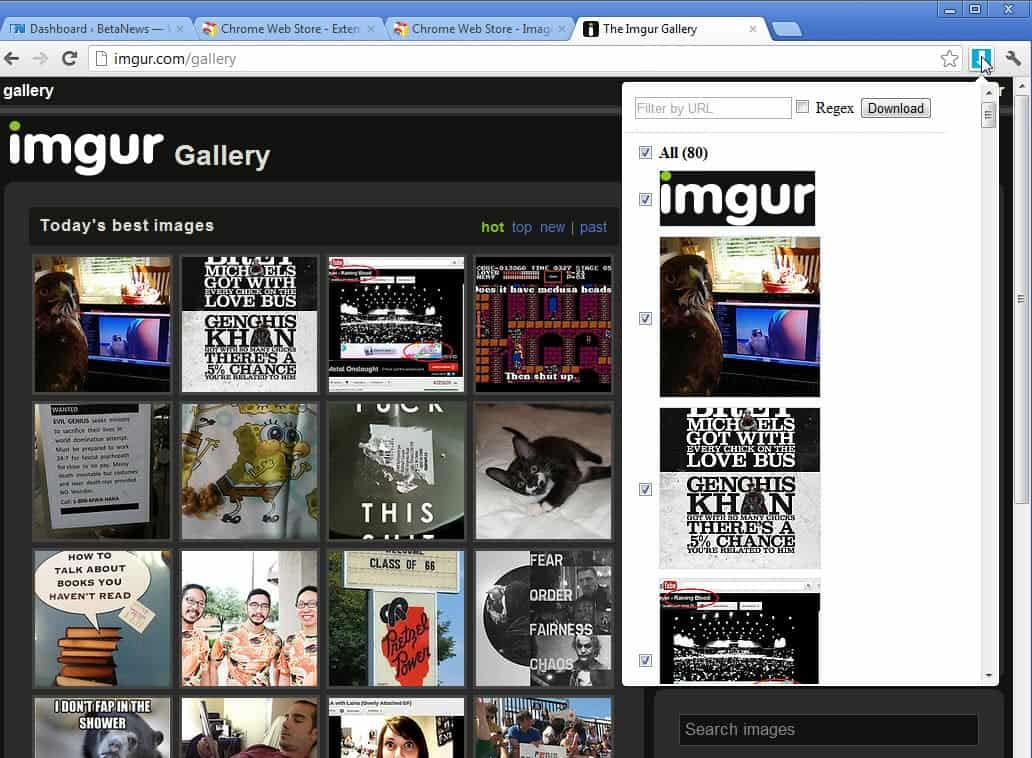Switch to the Dashboard BetaNews tab
This screenshot has height=758, width=1032.
click(x=92, y=29)
